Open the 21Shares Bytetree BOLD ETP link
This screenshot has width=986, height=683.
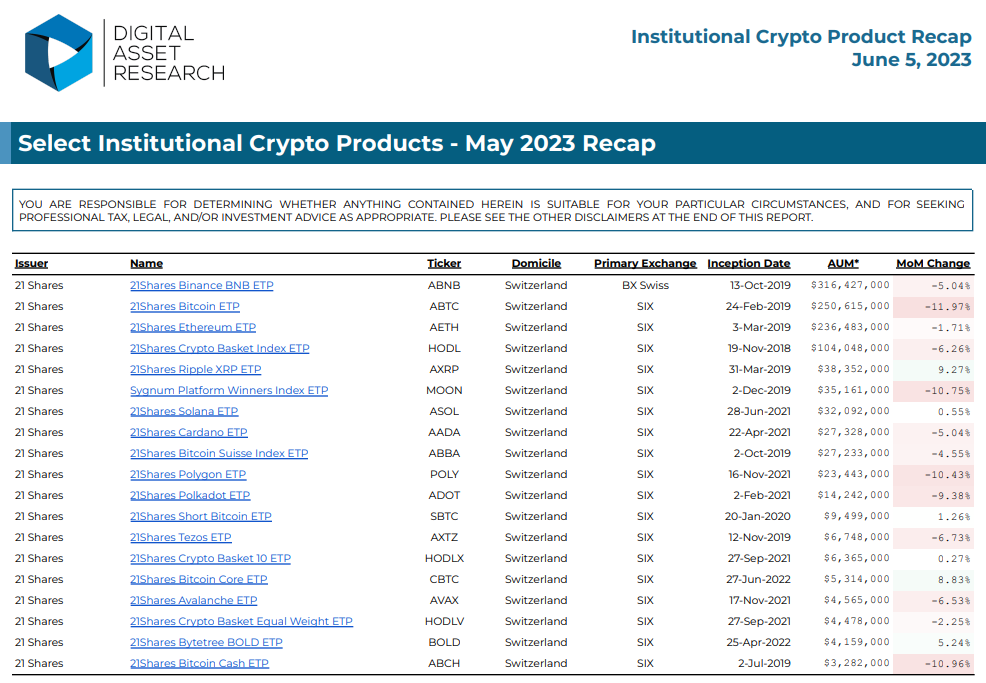pos(206,642)
